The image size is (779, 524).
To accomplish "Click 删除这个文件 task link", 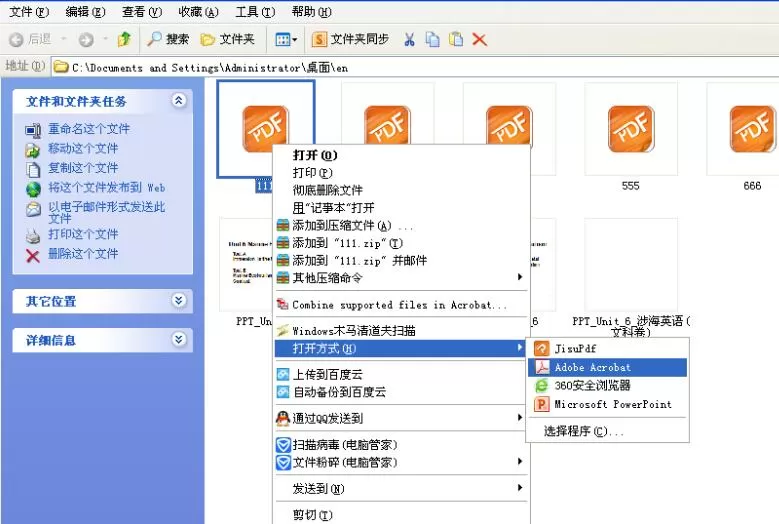I will 83,254.
